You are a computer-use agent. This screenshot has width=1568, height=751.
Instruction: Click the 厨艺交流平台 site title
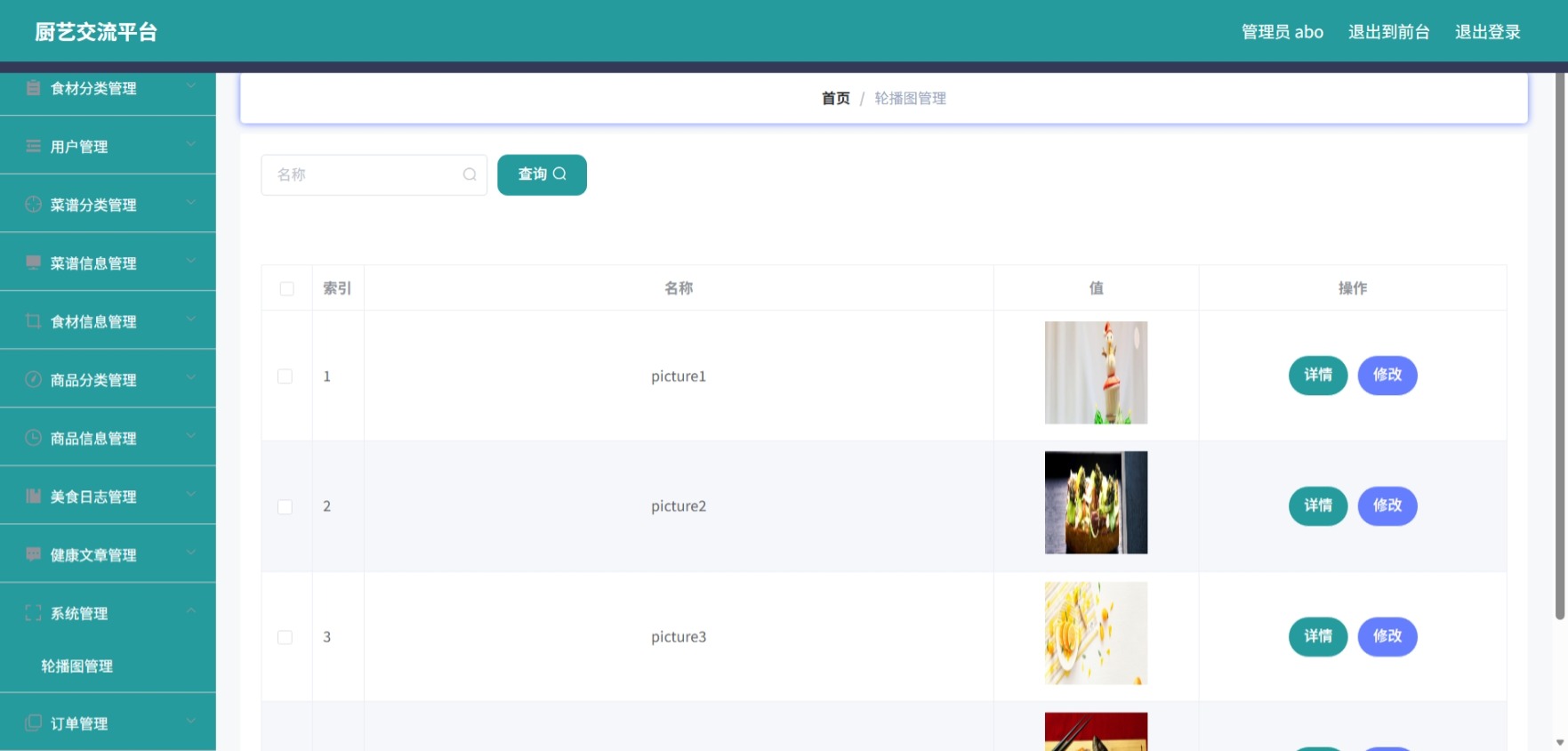(x=96, y=32)
